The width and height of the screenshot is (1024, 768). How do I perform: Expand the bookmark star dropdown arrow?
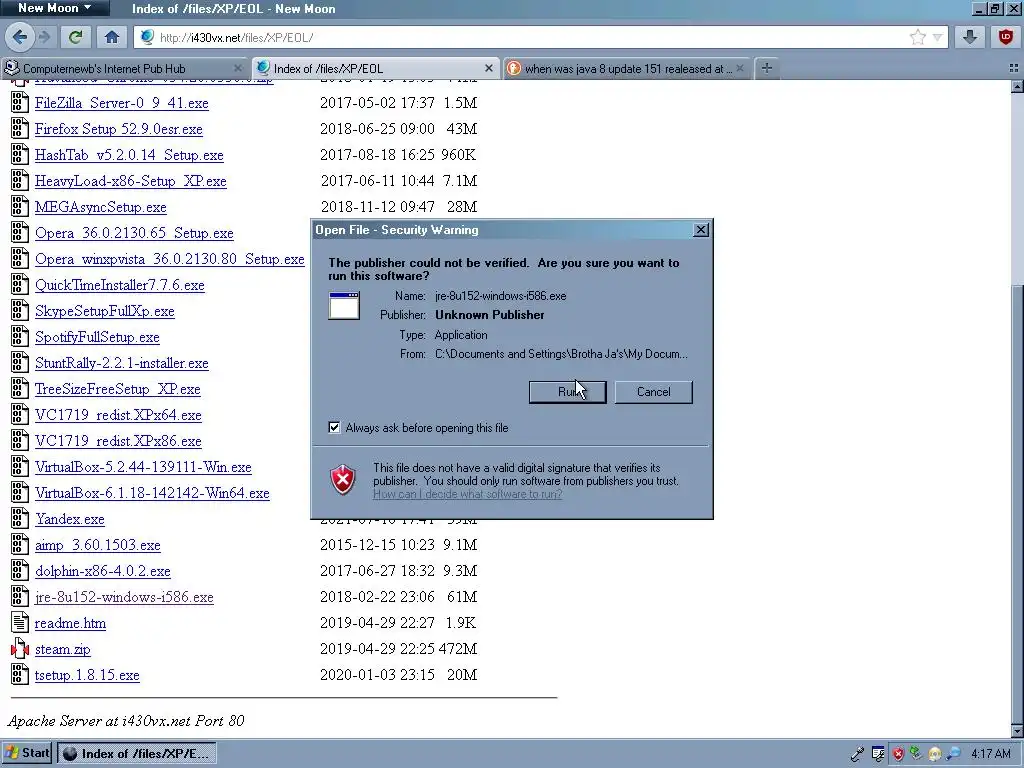point(937,37)
